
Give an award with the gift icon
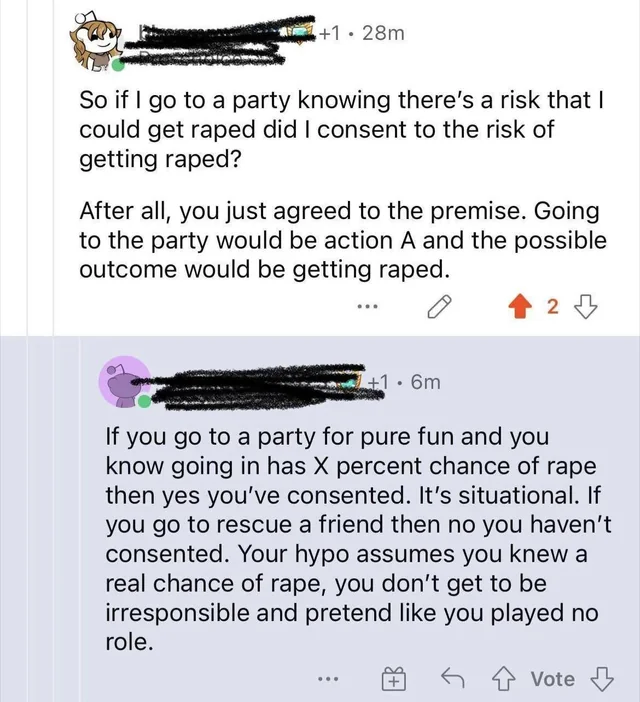click(394, 679)
